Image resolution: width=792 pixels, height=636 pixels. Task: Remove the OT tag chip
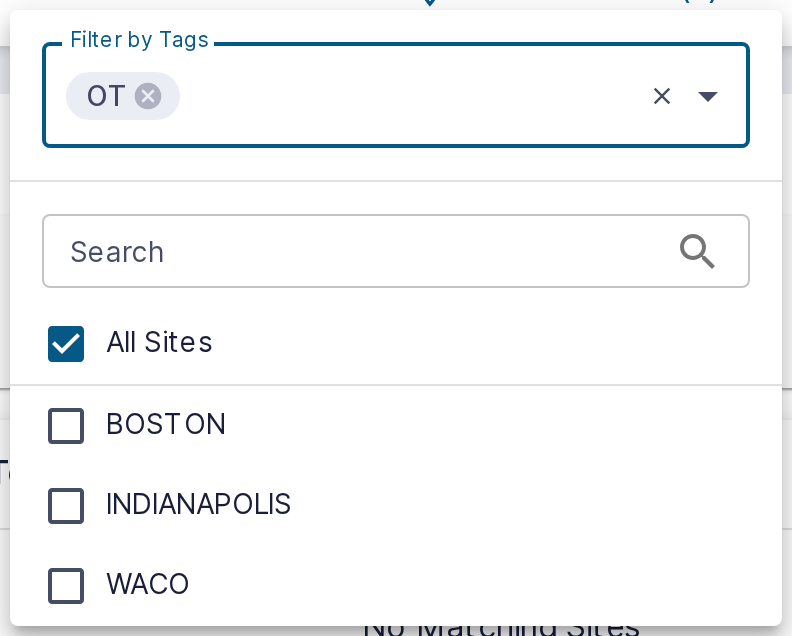coord(147,96)
